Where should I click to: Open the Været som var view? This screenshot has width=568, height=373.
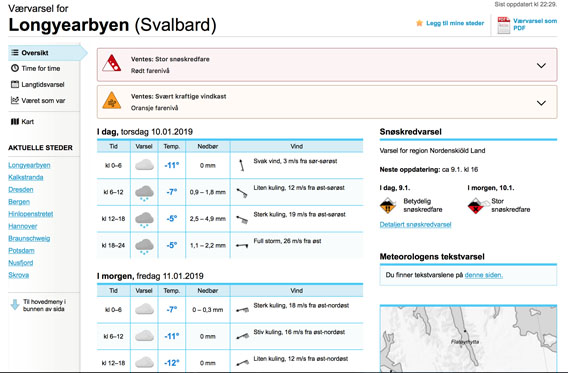click(43, 100)
